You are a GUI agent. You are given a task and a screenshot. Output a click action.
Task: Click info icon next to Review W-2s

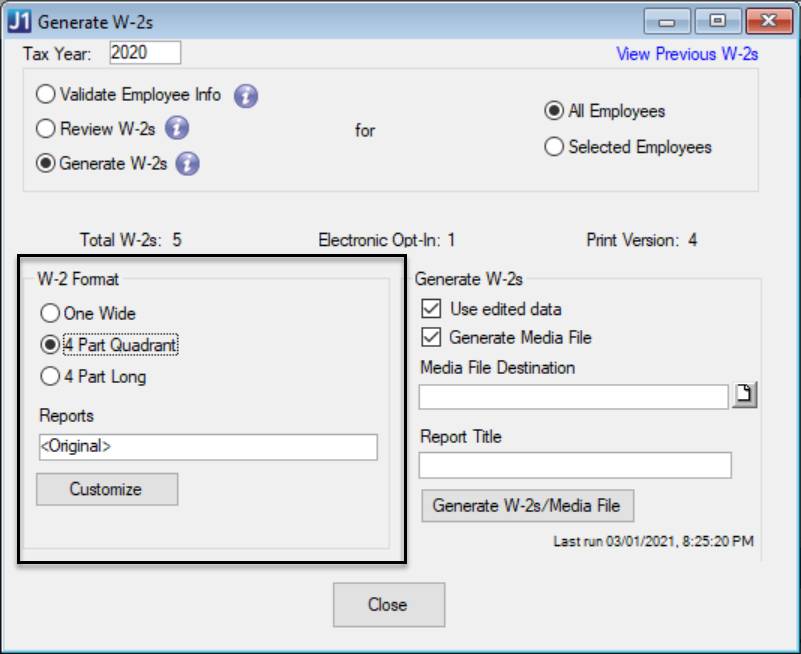(177, 129)
